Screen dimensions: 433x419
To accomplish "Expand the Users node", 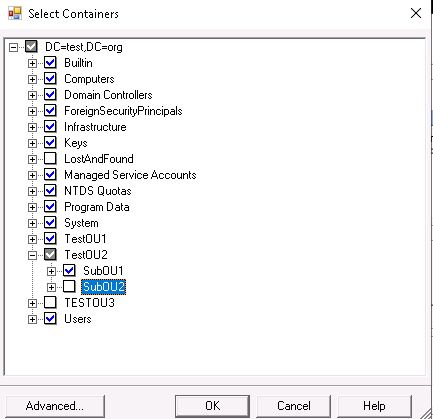I will click(x=32, y=319).
